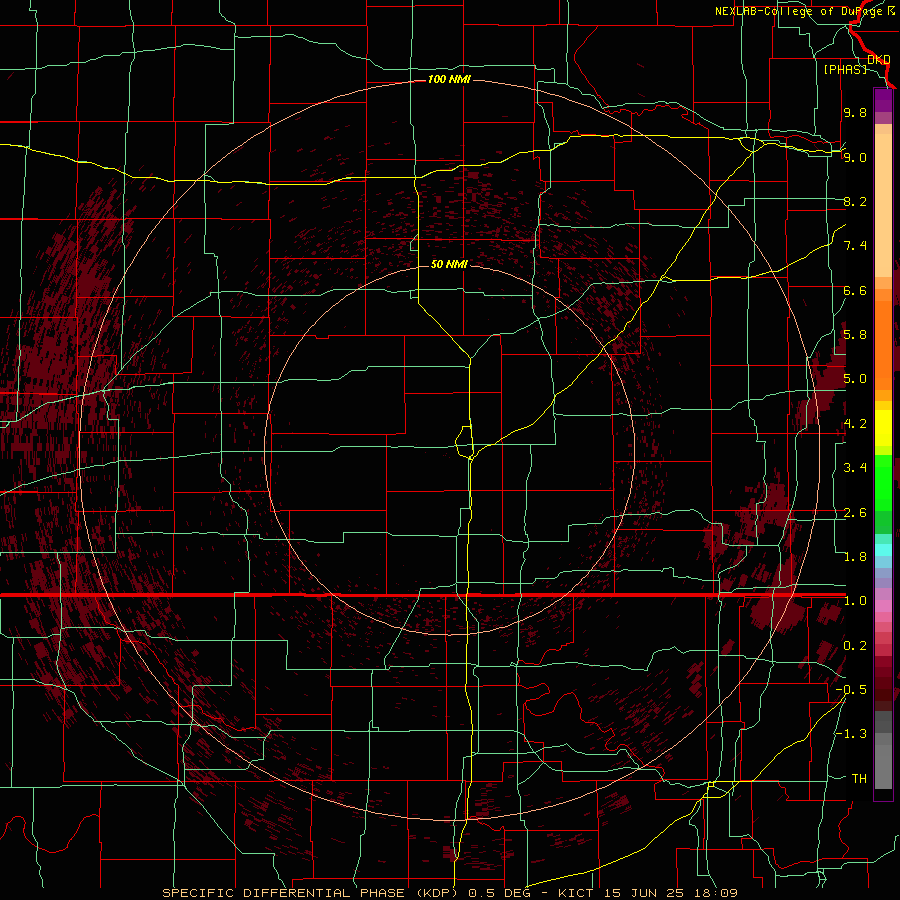Click the 6.6 value on the color scale
This screenshot has height=900, width=900.
855,290
